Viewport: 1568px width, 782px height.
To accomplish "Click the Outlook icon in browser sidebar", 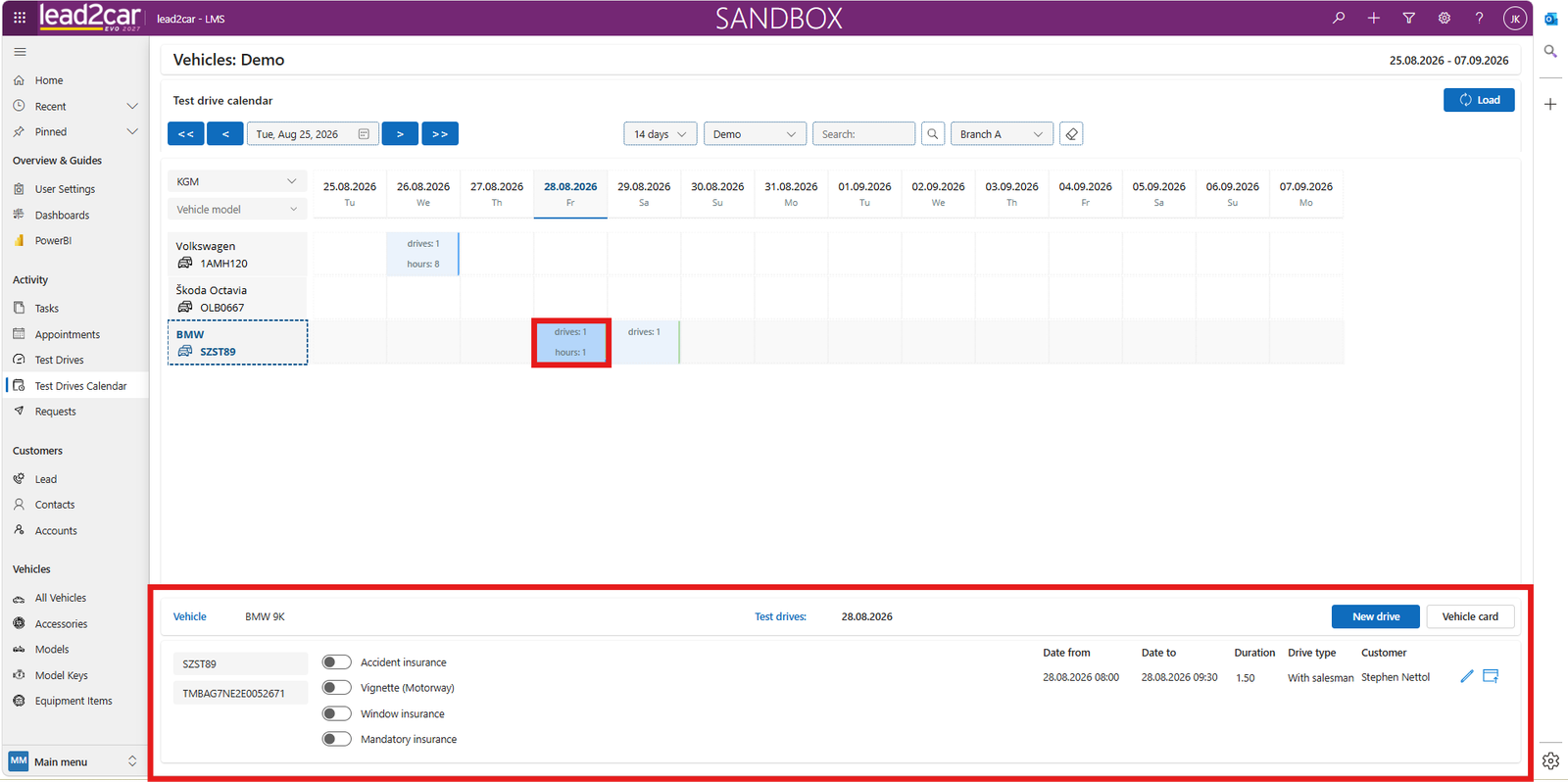I will [x=1550, y=19].
